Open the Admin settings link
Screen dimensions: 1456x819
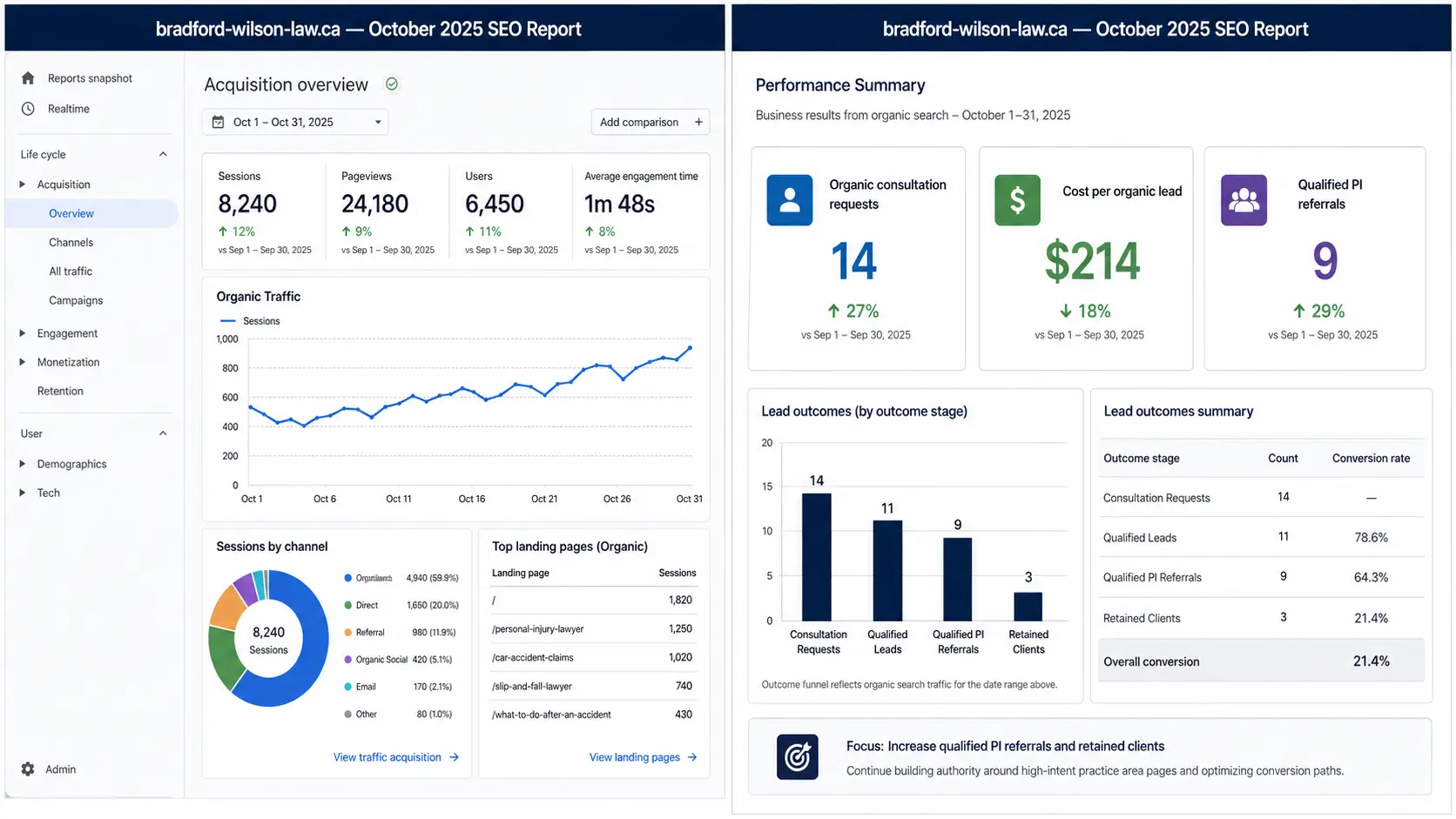pyautogui.click(x=60, y=769)
